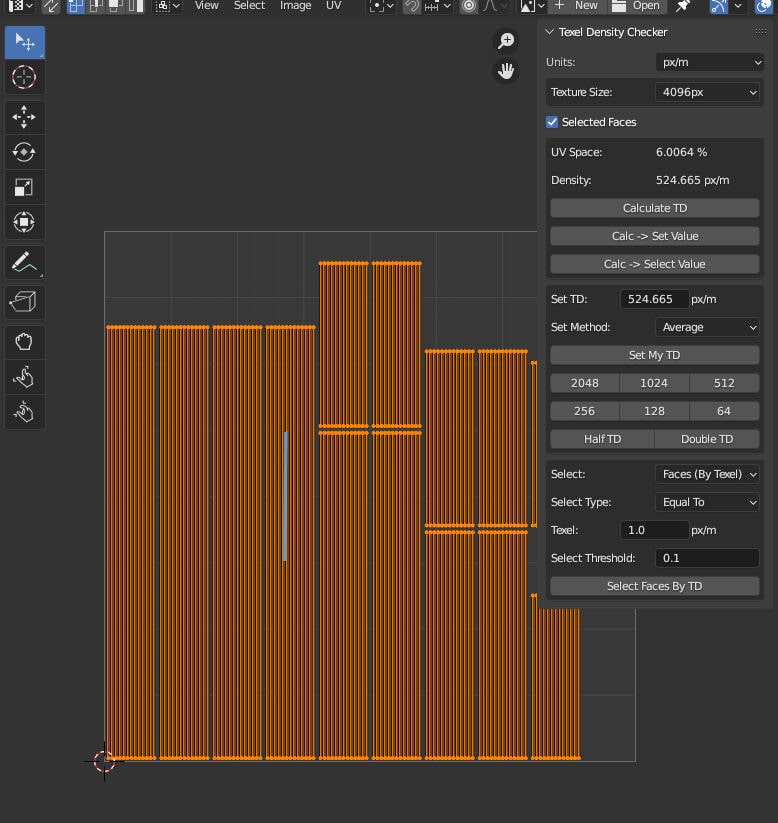Click the zoom view gizmo
The height and width of the screenshot is (823, 778).
click(506, 41)
